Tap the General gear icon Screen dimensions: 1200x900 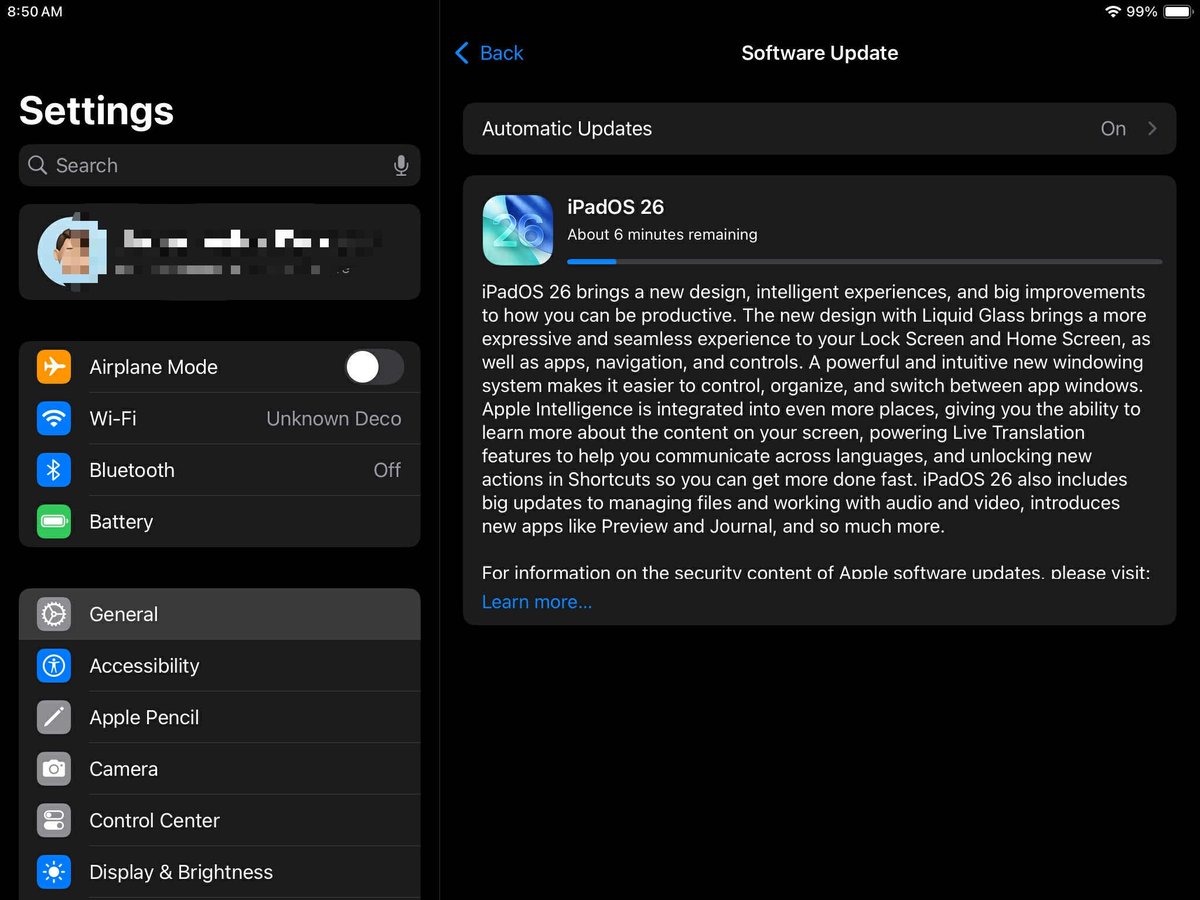click(54, 614)
